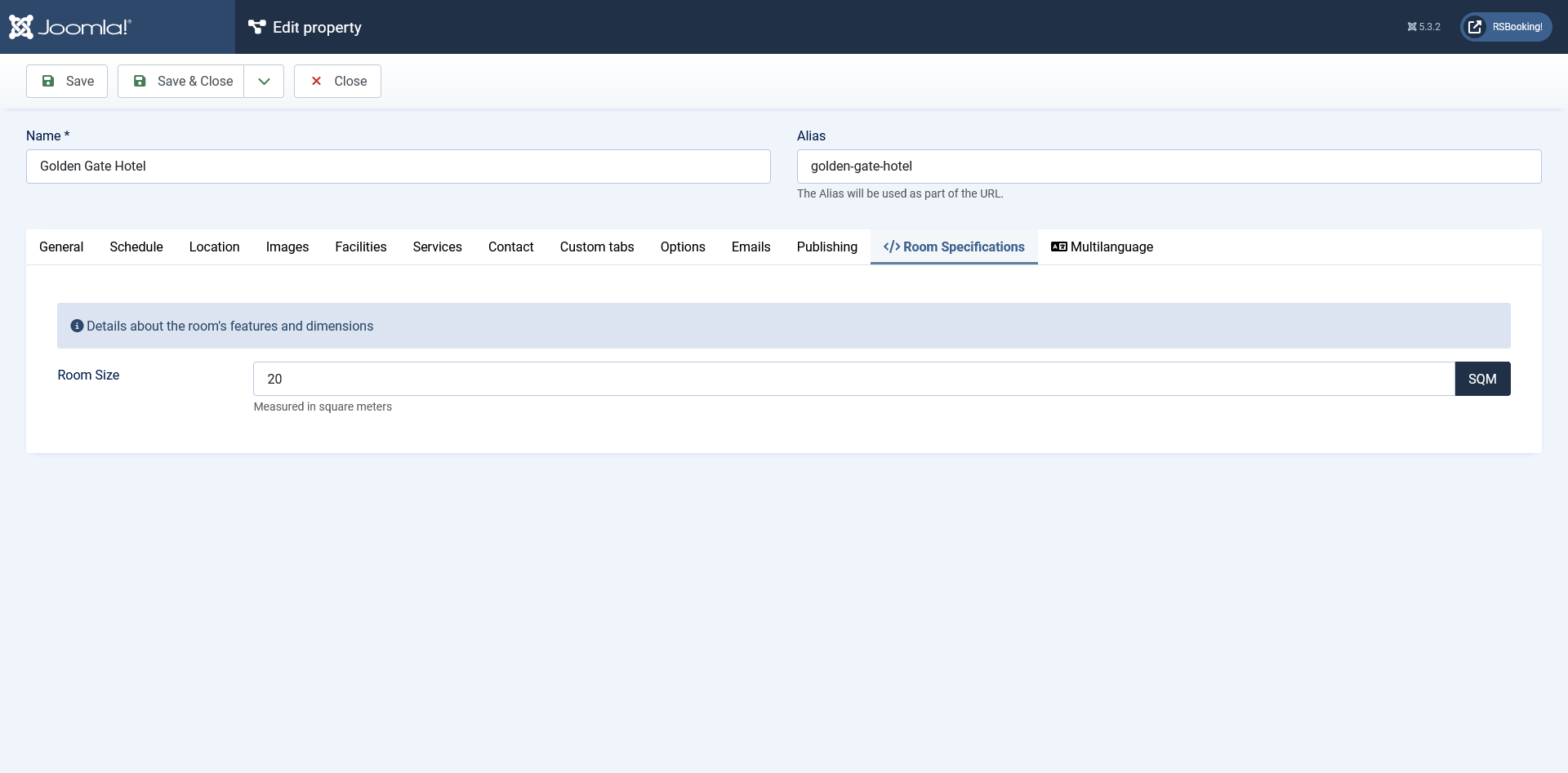Open the RSBooking! site link
The height and width of the screenshot is (773, 1568).
point(1506,27)
